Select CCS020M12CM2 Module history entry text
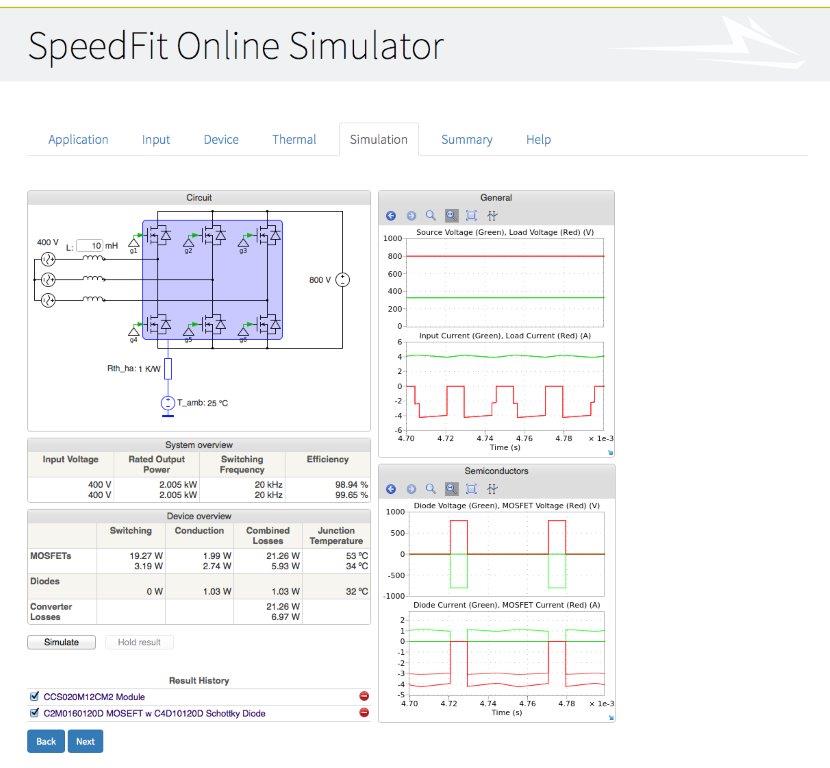830x768 pixels. coord(94,697)
